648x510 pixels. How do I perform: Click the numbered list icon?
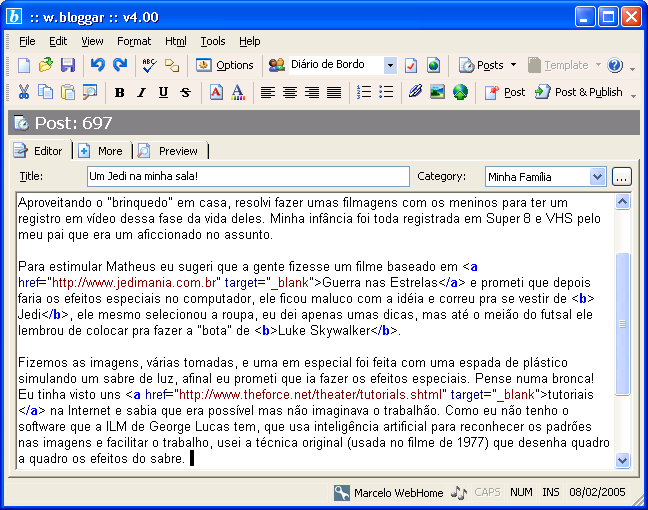(363, 92)
